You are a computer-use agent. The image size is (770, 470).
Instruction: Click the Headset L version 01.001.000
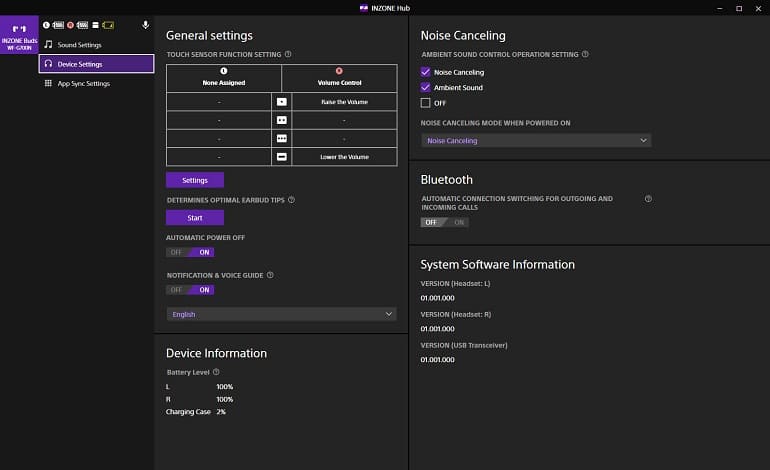(438, 298)
